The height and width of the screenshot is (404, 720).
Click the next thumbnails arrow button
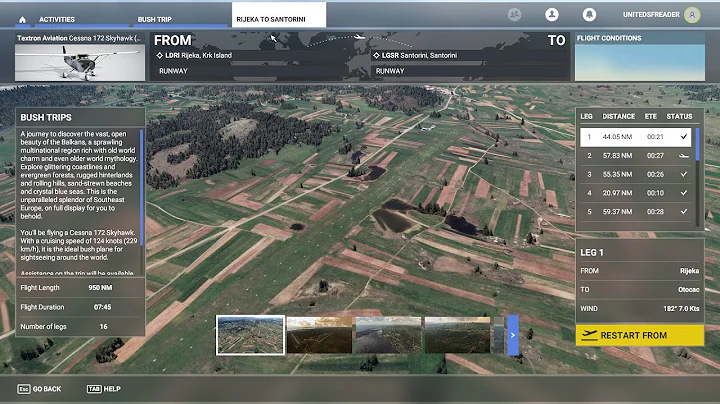click(513, 335)
